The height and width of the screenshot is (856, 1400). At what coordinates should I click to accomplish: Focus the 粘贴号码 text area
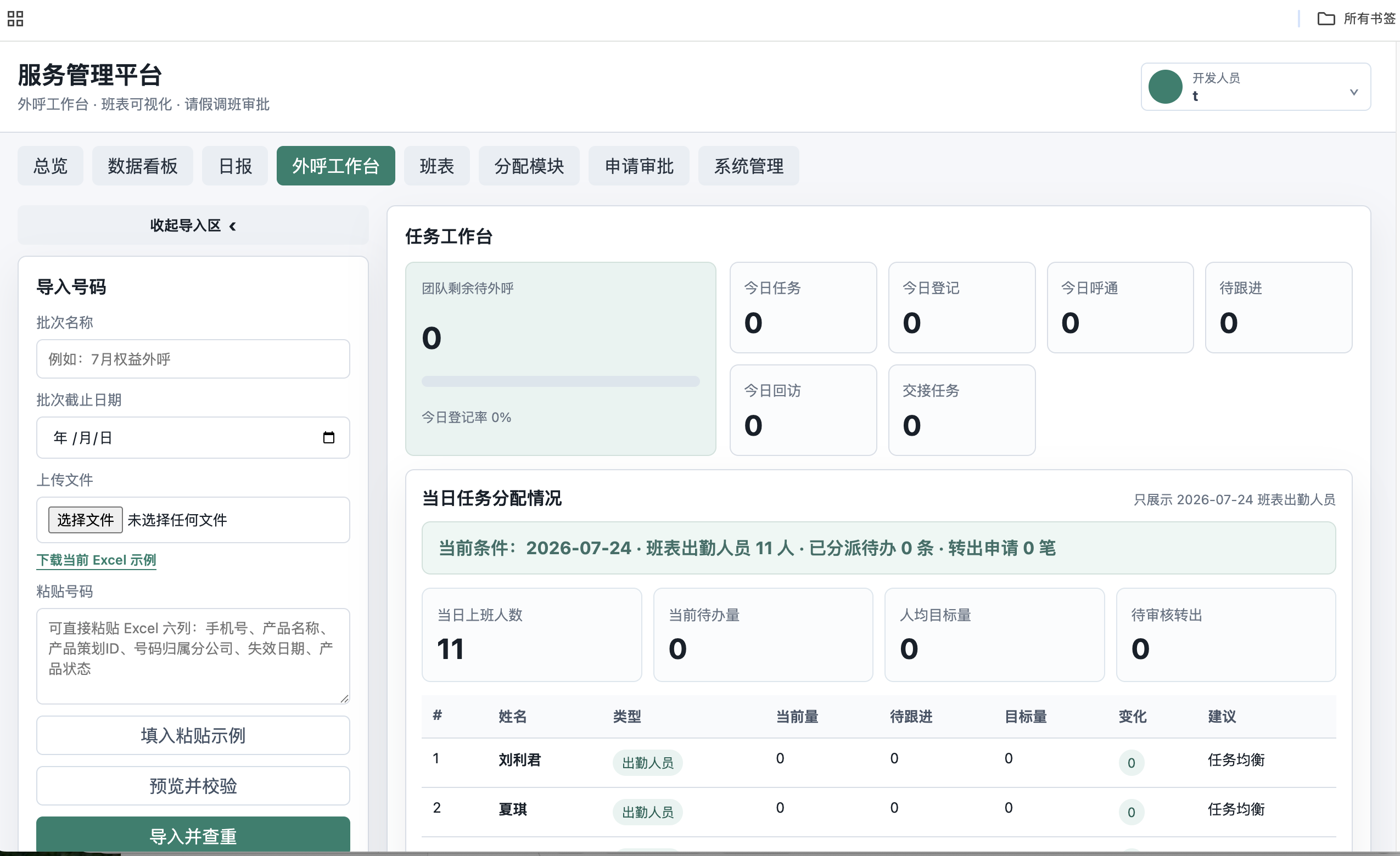[x=193, y=656]
